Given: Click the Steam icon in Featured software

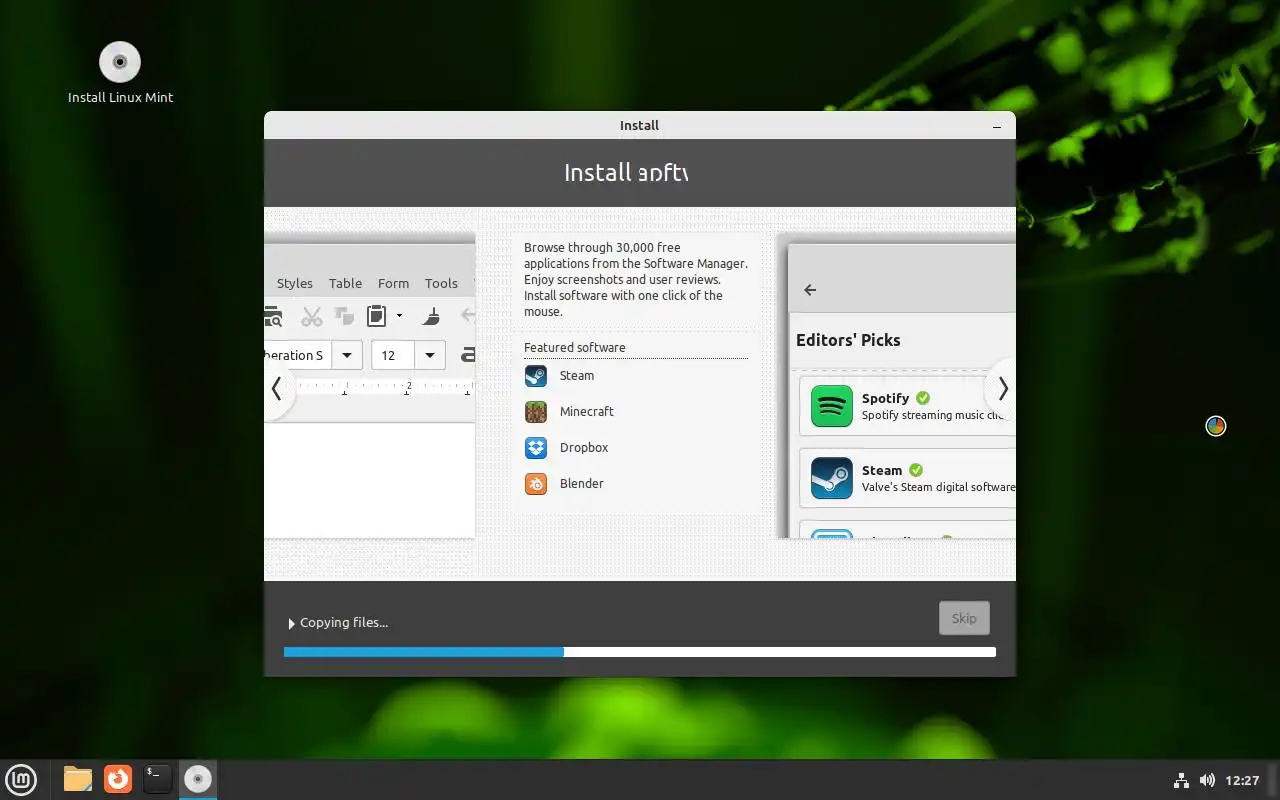Looking at the screenshot, I should (x=536, y=376).
